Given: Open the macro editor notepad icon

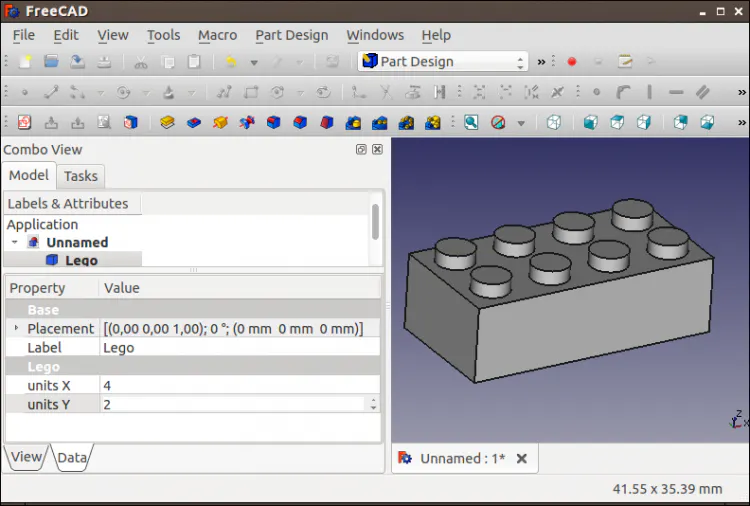Looking at the screenshot, I should click(625, 62).
